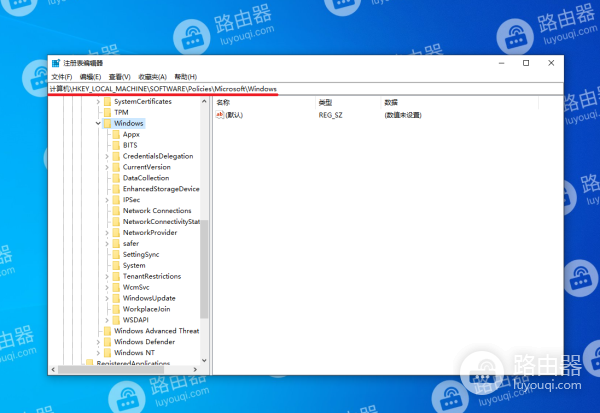Select the System folder icon
Screen dimensions: 600x413
116,265
